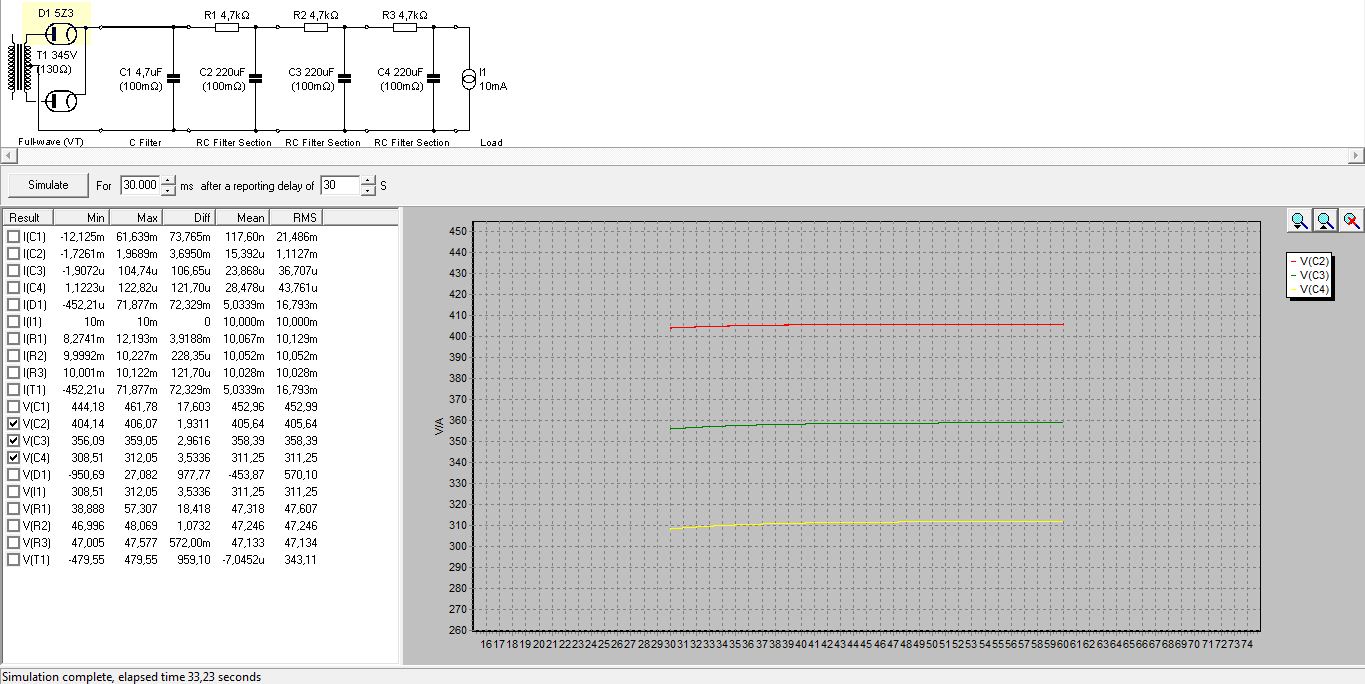This screenshot has width=1365, height=684.
Task: Select the C3 220uF capacitor symbol
Action: coord(344,79)
